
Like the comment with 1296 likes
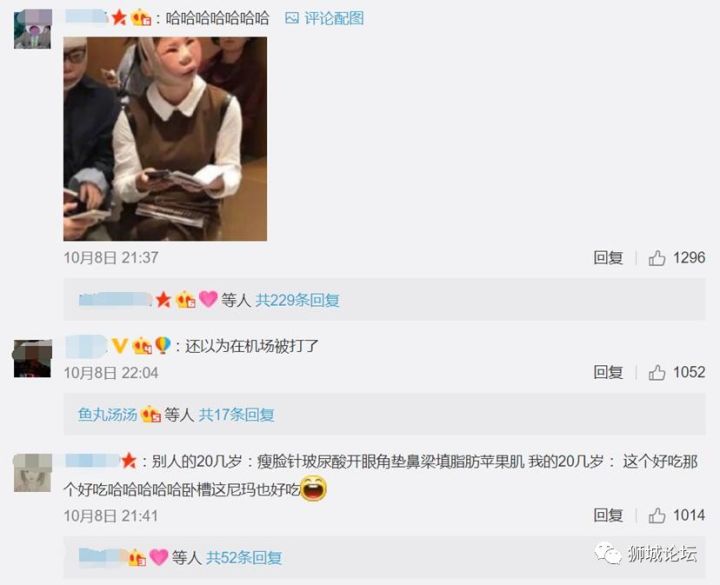[x=657, y=258]
